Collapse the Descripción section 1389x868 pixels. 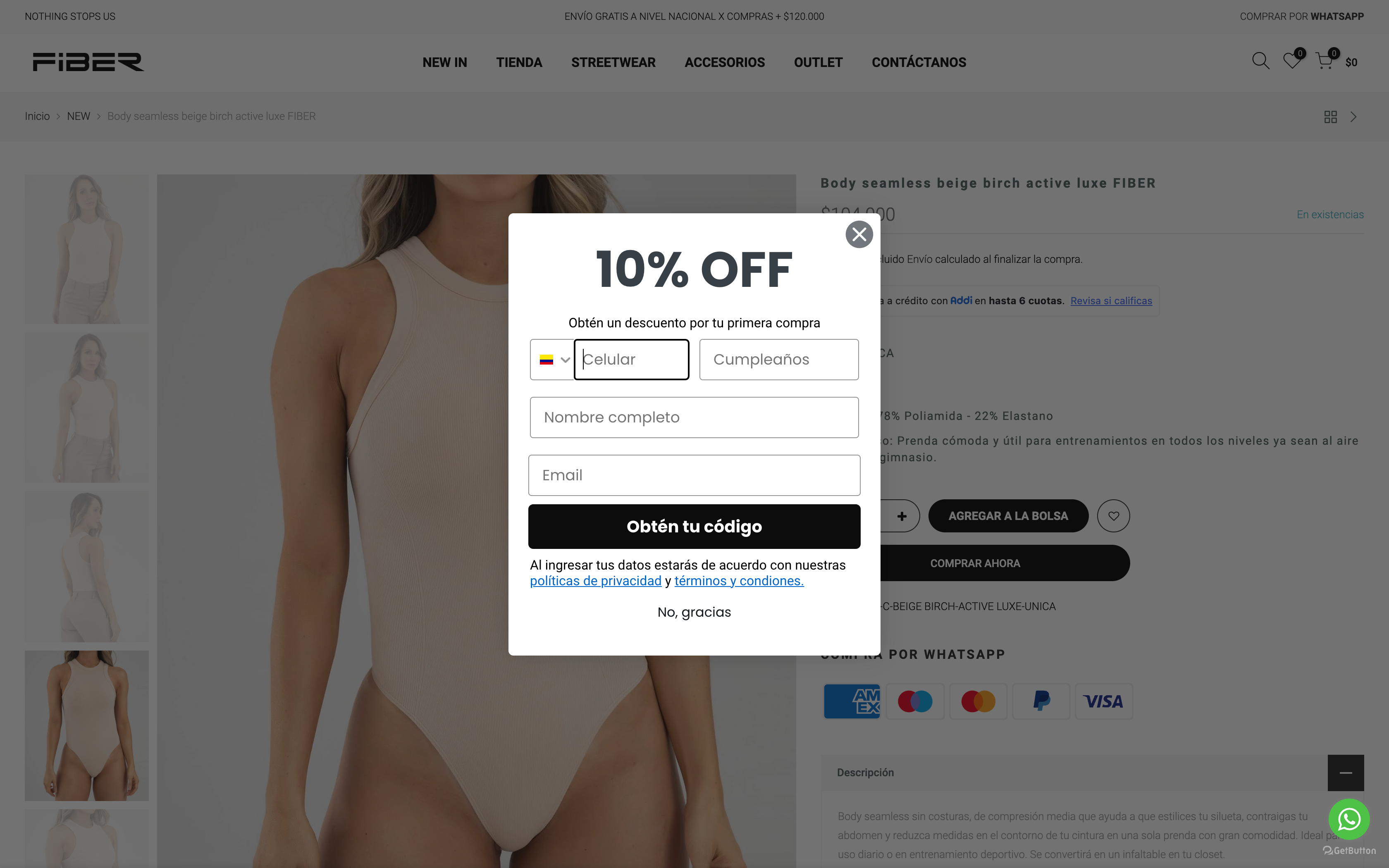pos(1345,773)
